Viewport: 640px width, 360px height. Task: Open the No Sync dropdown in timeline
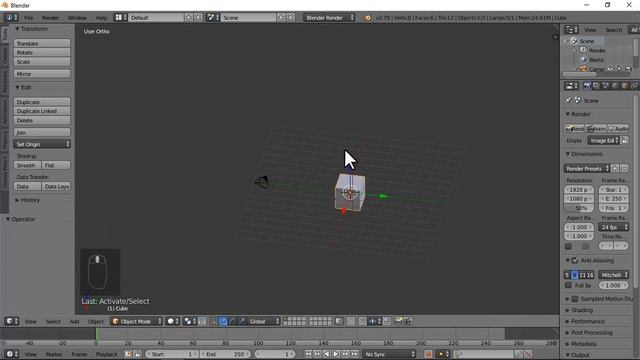(x=389, y=354)
